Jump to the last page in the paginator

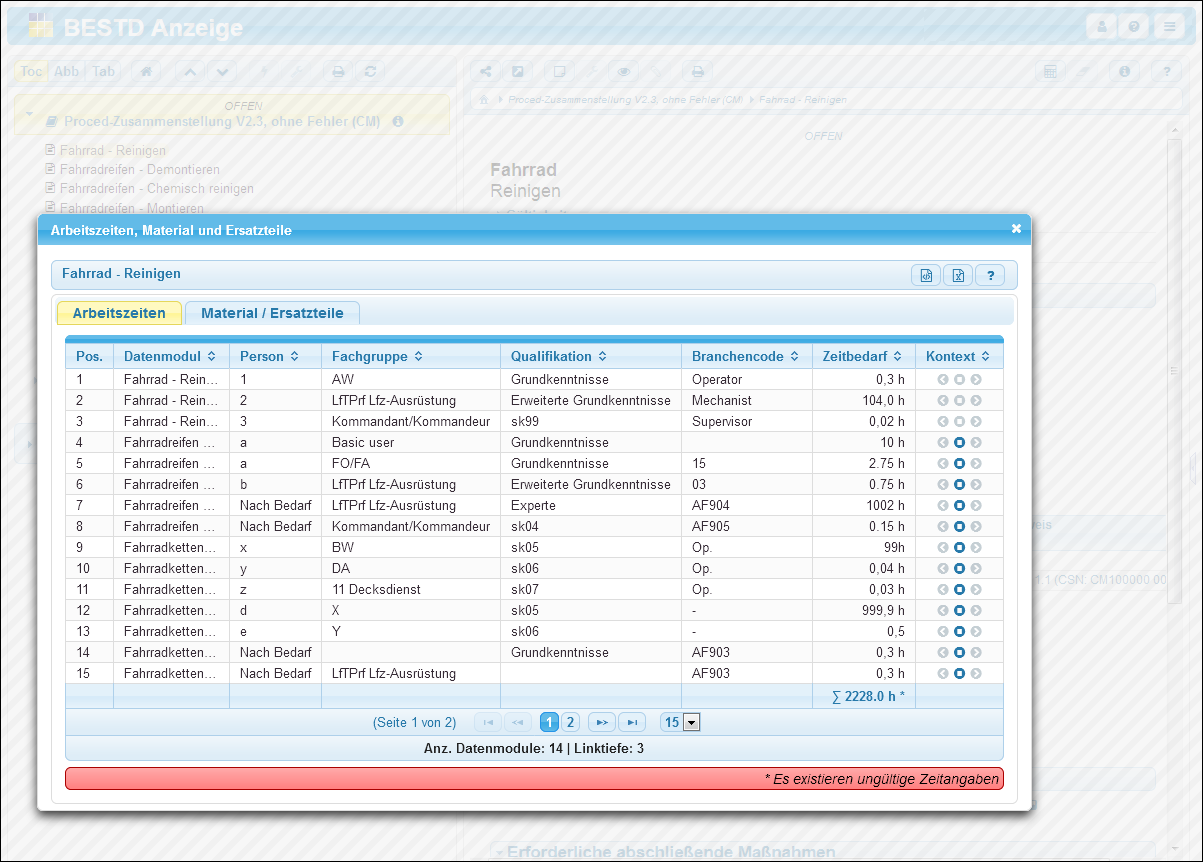632,722
